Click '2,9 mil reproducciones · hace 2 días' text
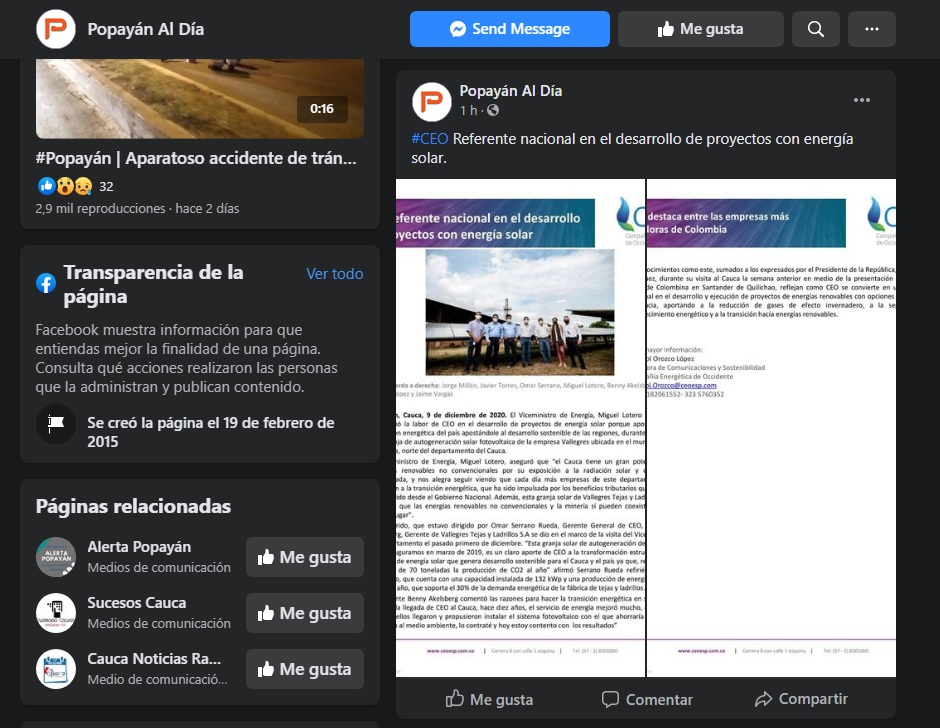This screenshot has height=728, width=940. [x=137, y=209]
